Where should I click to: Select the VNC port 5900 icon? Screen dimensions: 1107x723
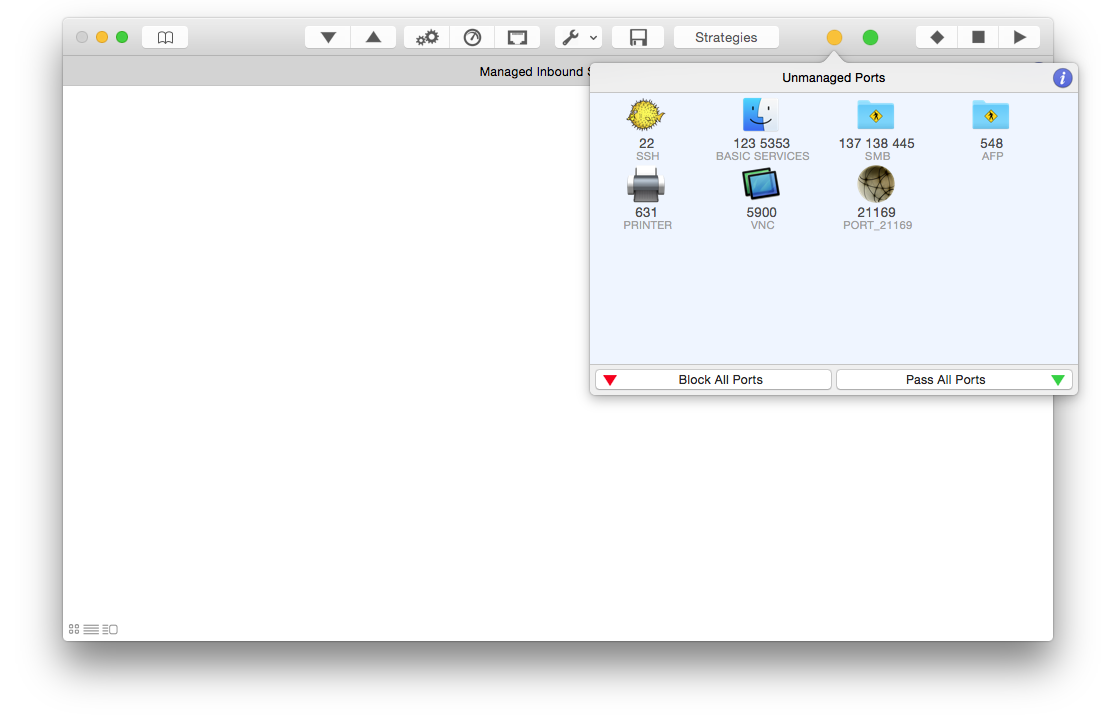tap(761, 184)
